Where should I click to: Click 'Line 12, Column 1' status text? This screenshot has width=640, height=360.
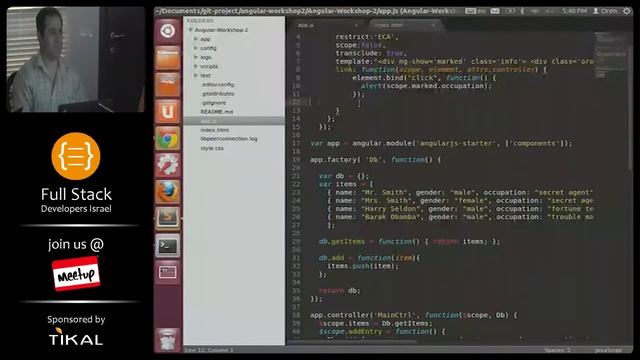209,350
